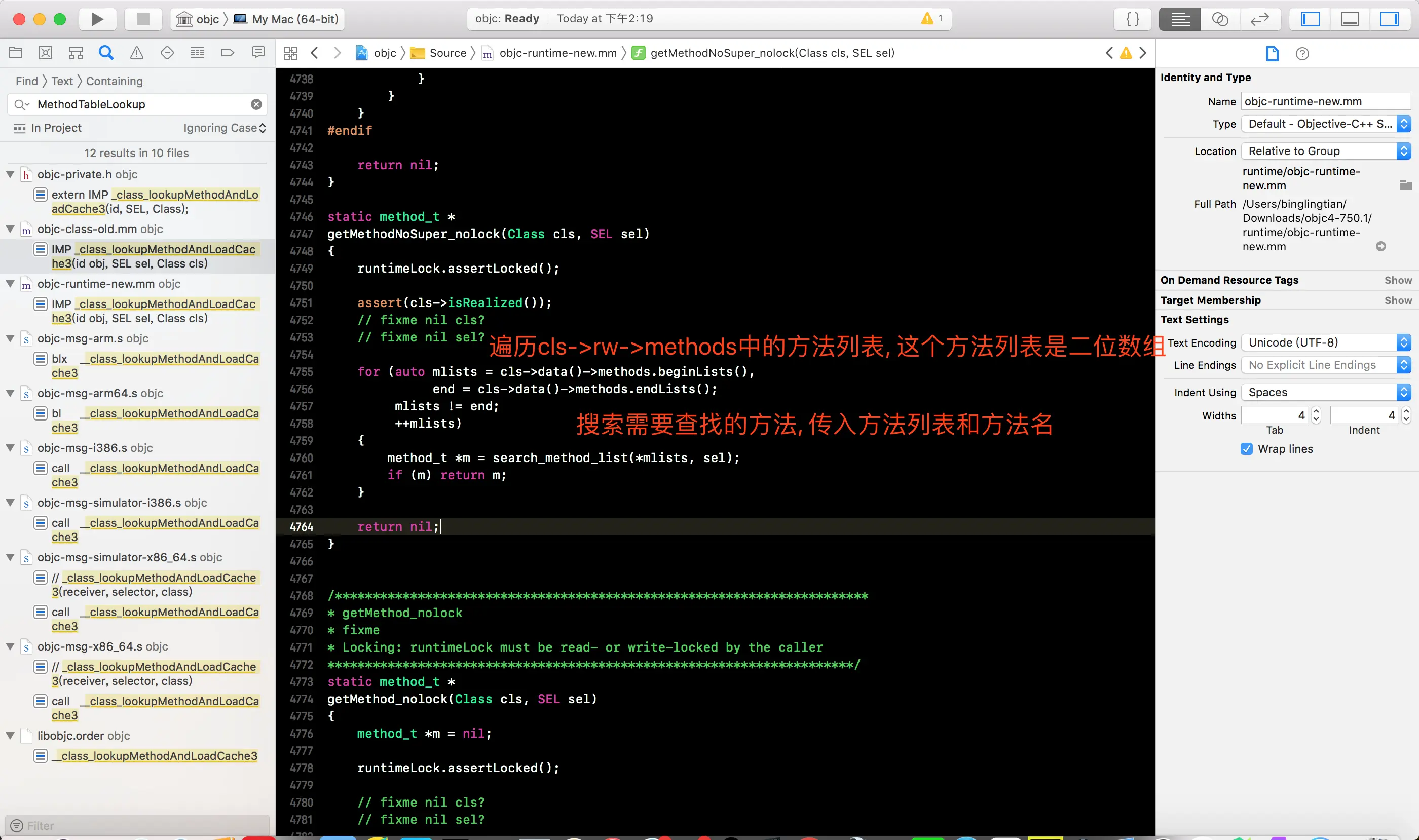Viewport: 1419px width, 840px height.
Task: Switch to the Project navigator folder icon
Action: pos(15,53)
